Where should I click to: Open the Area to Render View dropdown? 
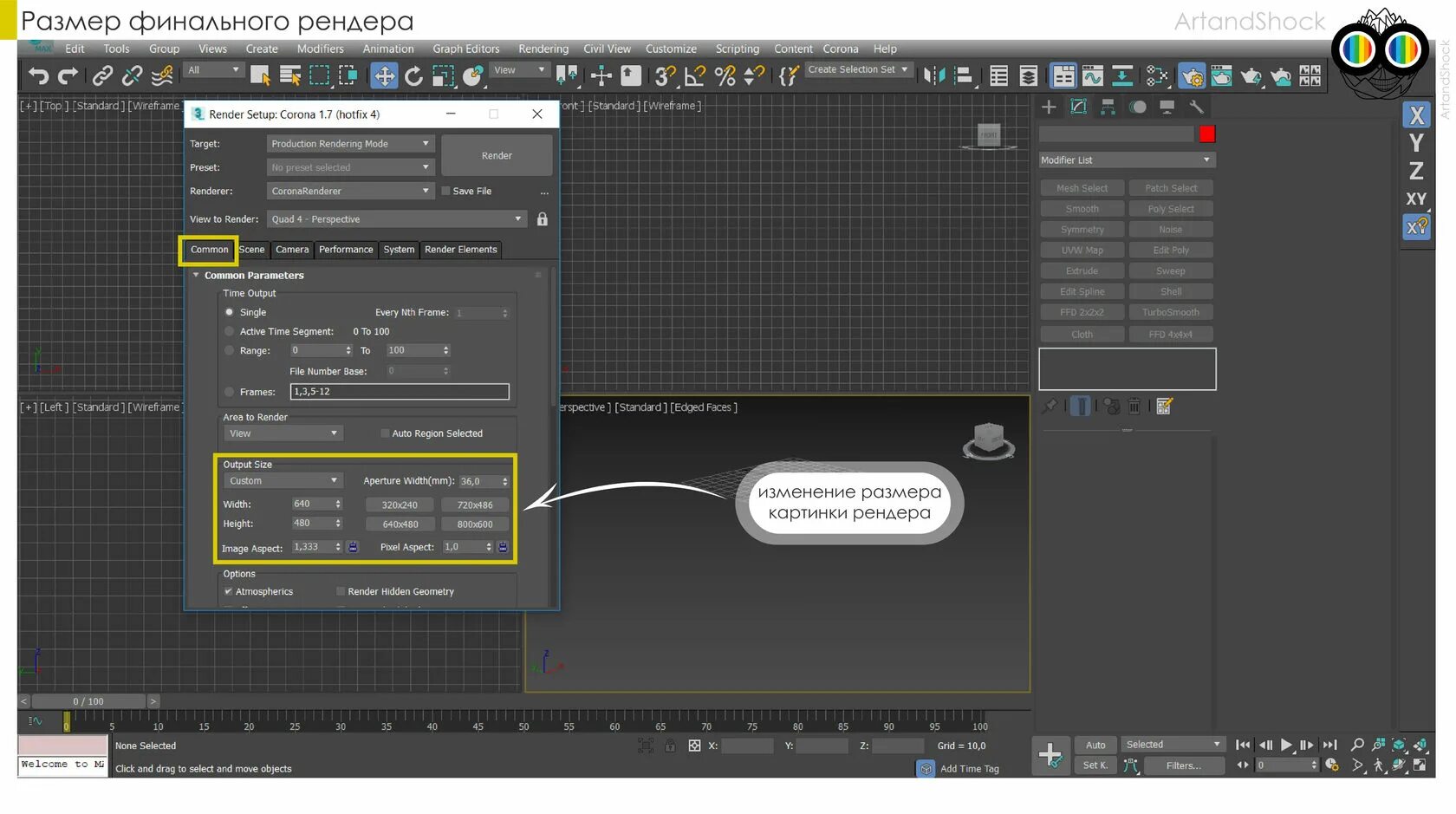point(283,433)
